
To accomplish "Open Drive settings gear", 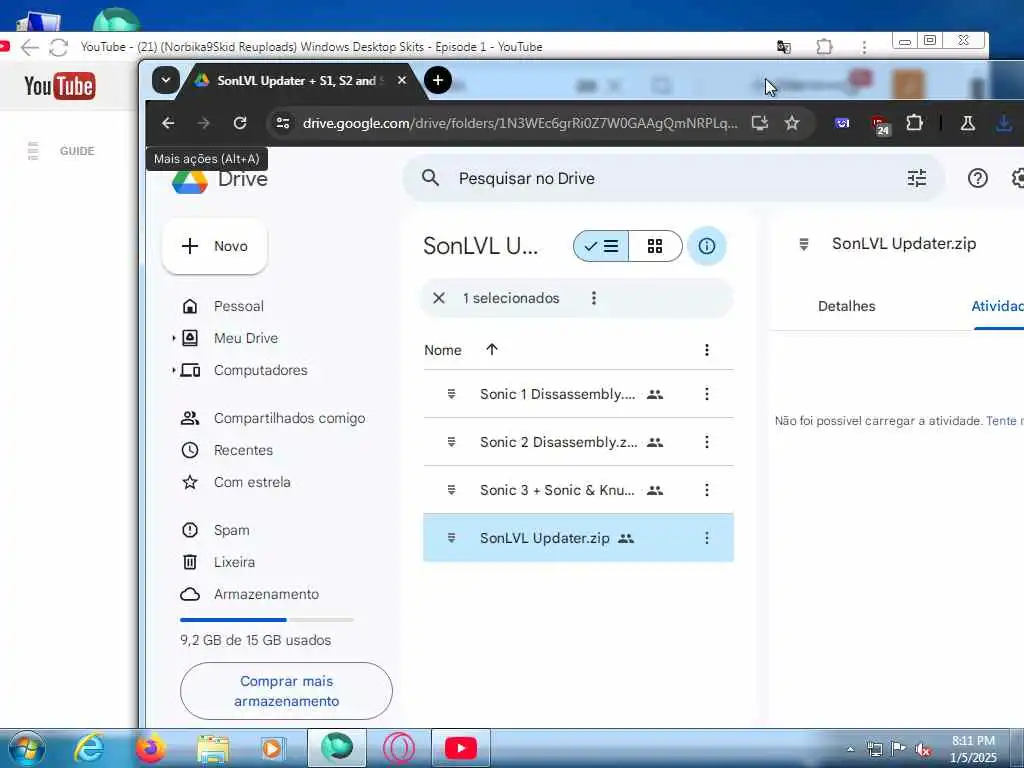I will coord(1018,178).
